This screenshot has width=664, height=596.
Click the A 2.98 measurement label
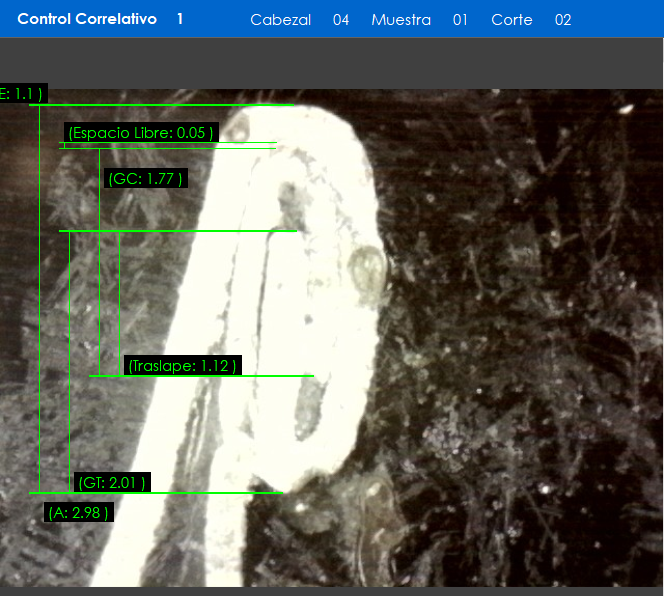pyautogui.click(x=79, y=513)
